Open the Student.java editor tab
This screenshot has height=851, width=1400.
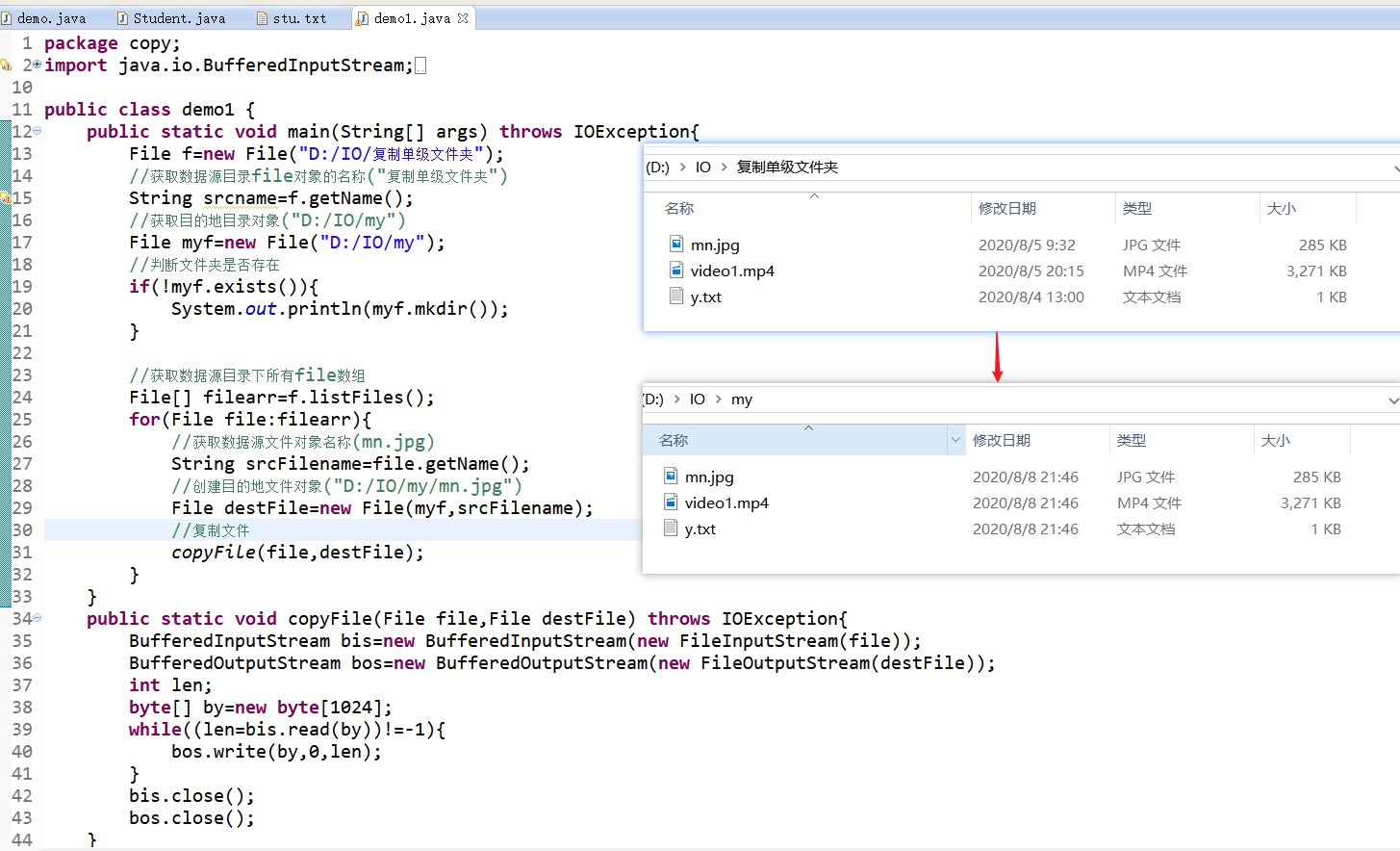click(x=171, y=18)
